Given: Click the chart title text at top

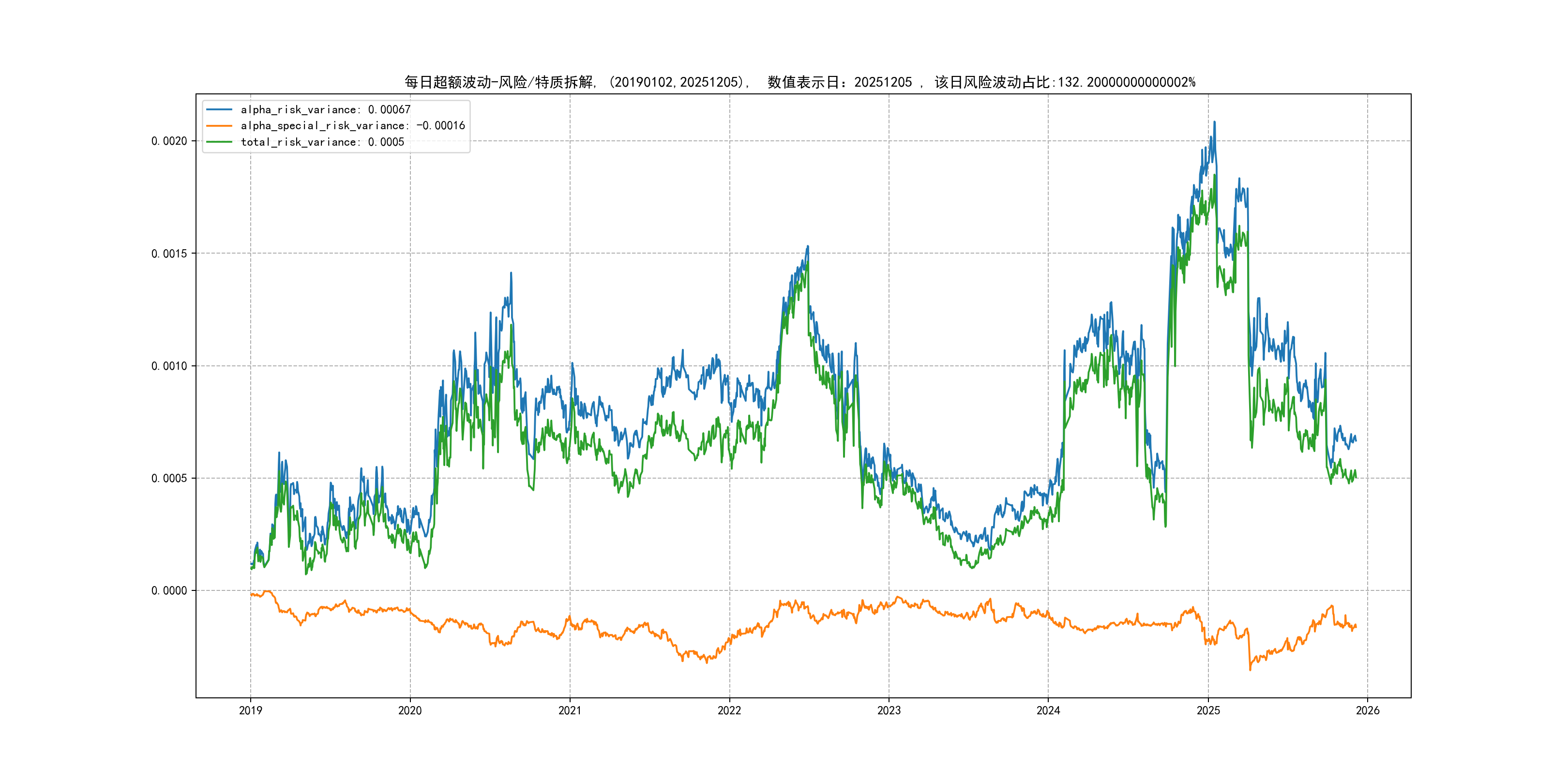Looking at the screenshot, I should pos(799,82).
